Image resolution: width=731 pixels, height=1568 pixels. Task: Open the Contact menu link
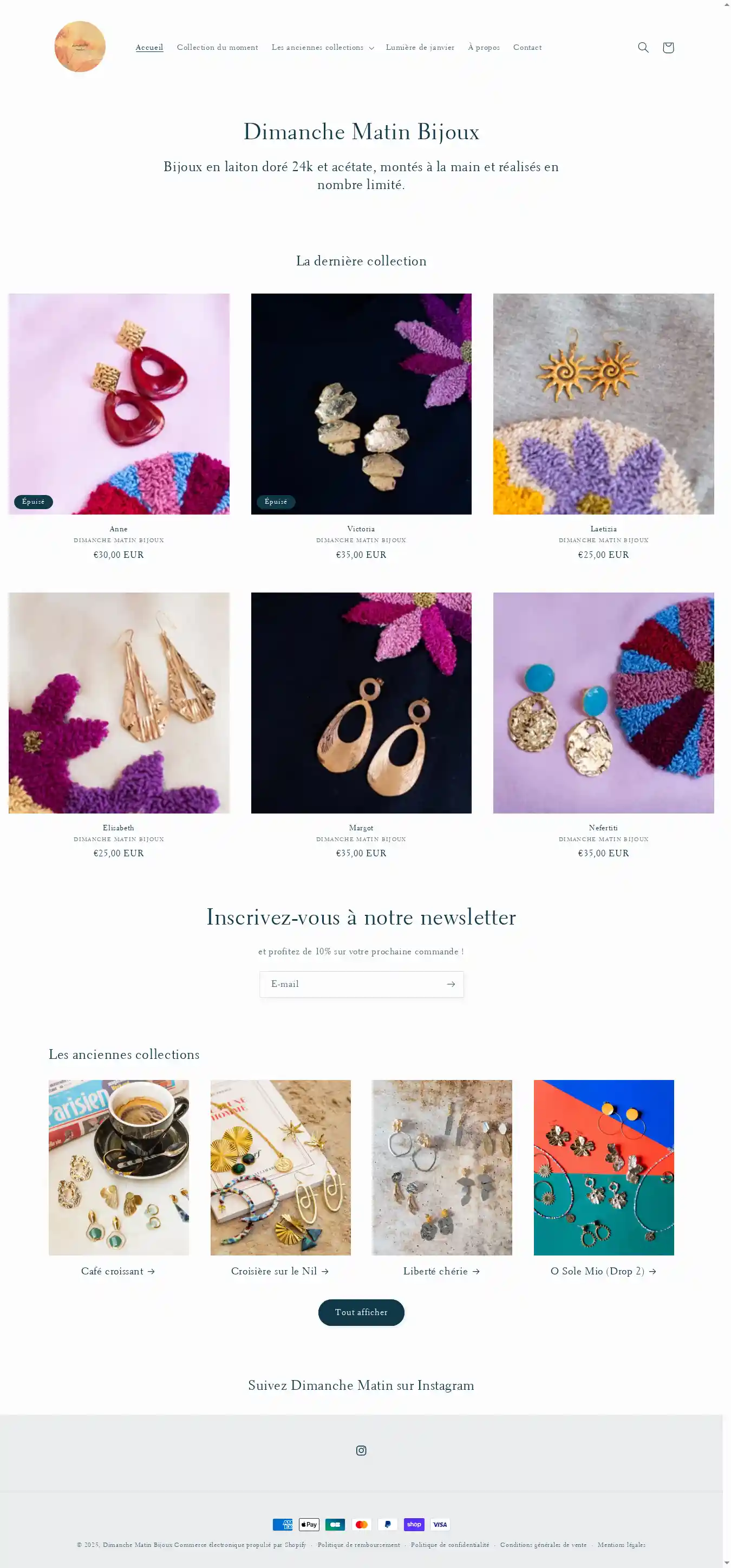coord(527,48)
